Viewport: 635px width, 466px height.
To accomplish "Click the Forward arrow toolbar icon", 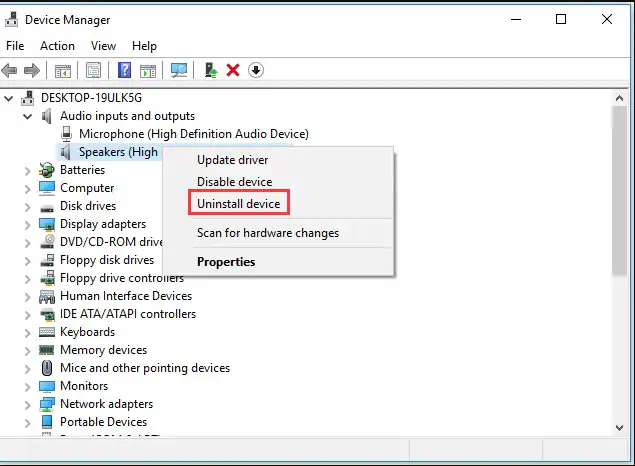I will click(32, 70).
